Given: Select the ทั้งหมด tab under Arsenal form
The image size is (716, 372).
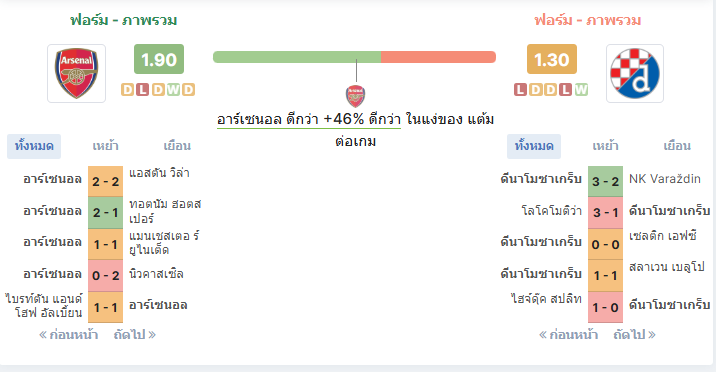Looking at the screenshot, I should pos(34,146).
